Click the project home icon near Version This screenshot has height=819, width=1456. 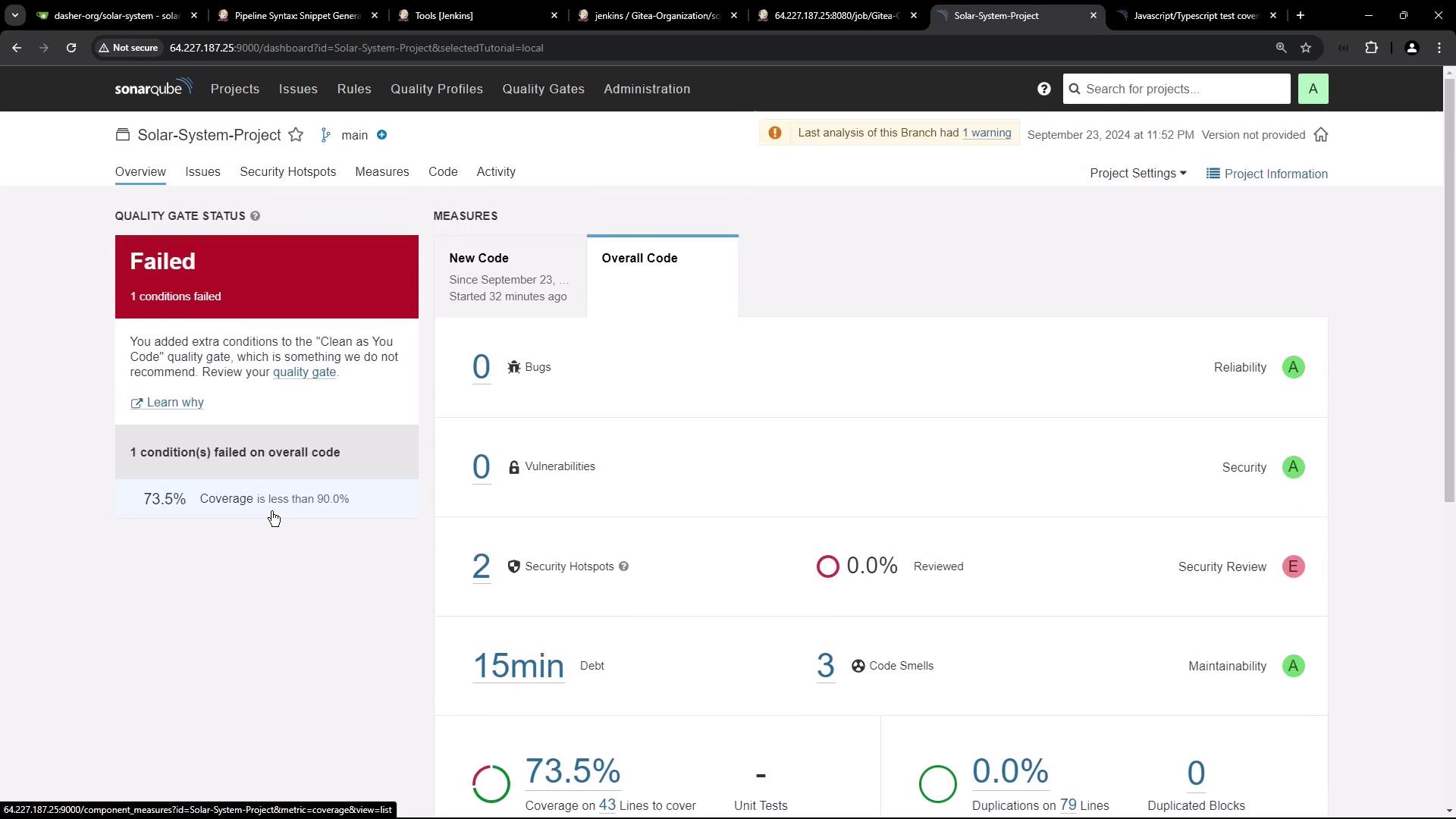(1321, 135)
